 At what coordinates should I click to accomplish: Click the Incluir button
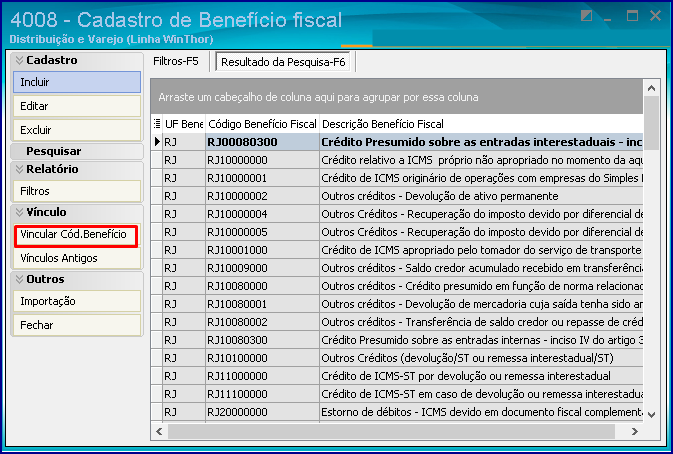click(77, 82)
